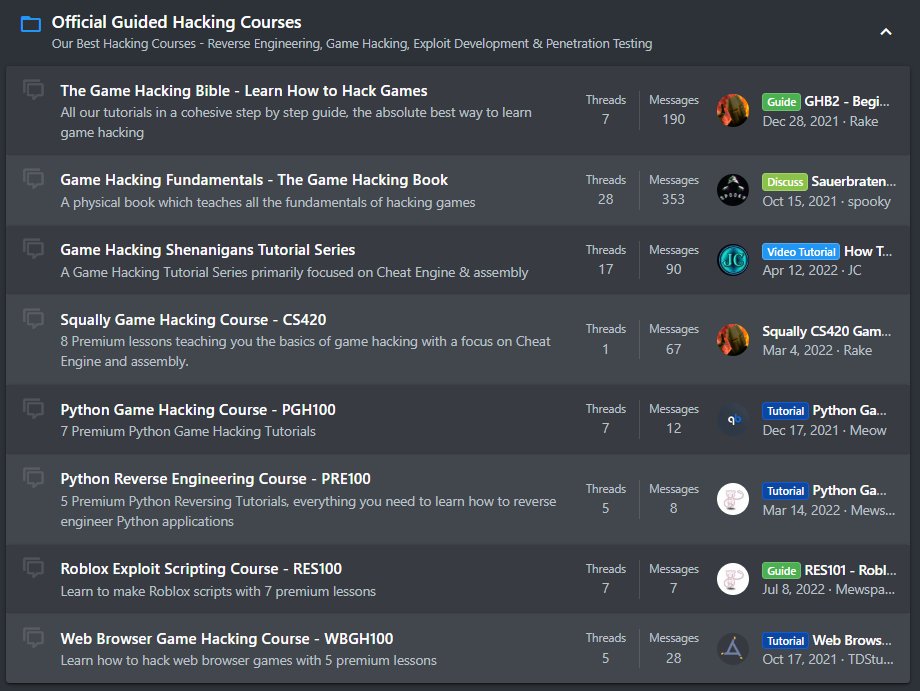Click the forum icon beside Game Hacking Bible
This screenshot has width=920, height=691.
[33, 89]
